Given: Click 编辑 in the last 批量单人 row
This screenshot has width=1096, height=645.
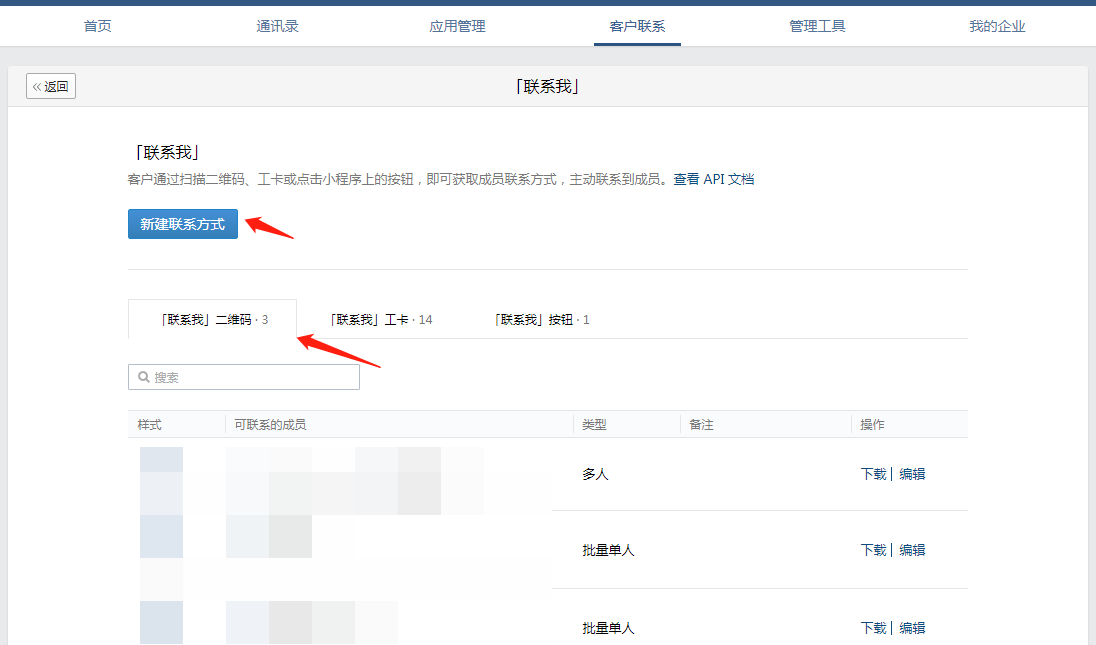Looking at the screenshot, I should pos(912,628).
